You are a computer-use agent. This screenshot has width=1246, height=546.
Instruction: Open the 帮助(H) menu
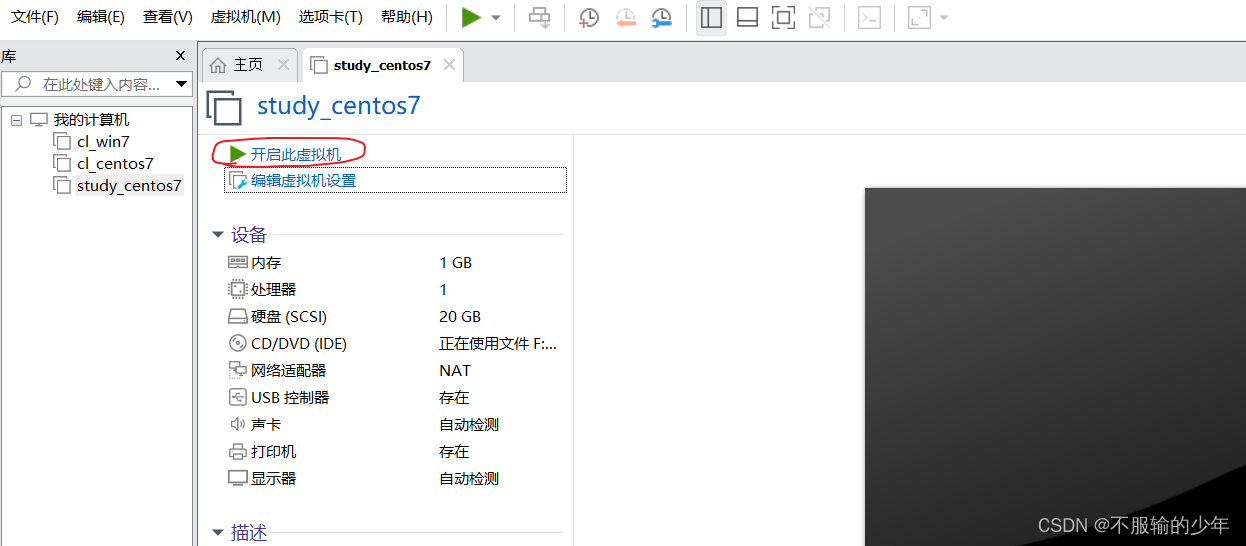407,17
